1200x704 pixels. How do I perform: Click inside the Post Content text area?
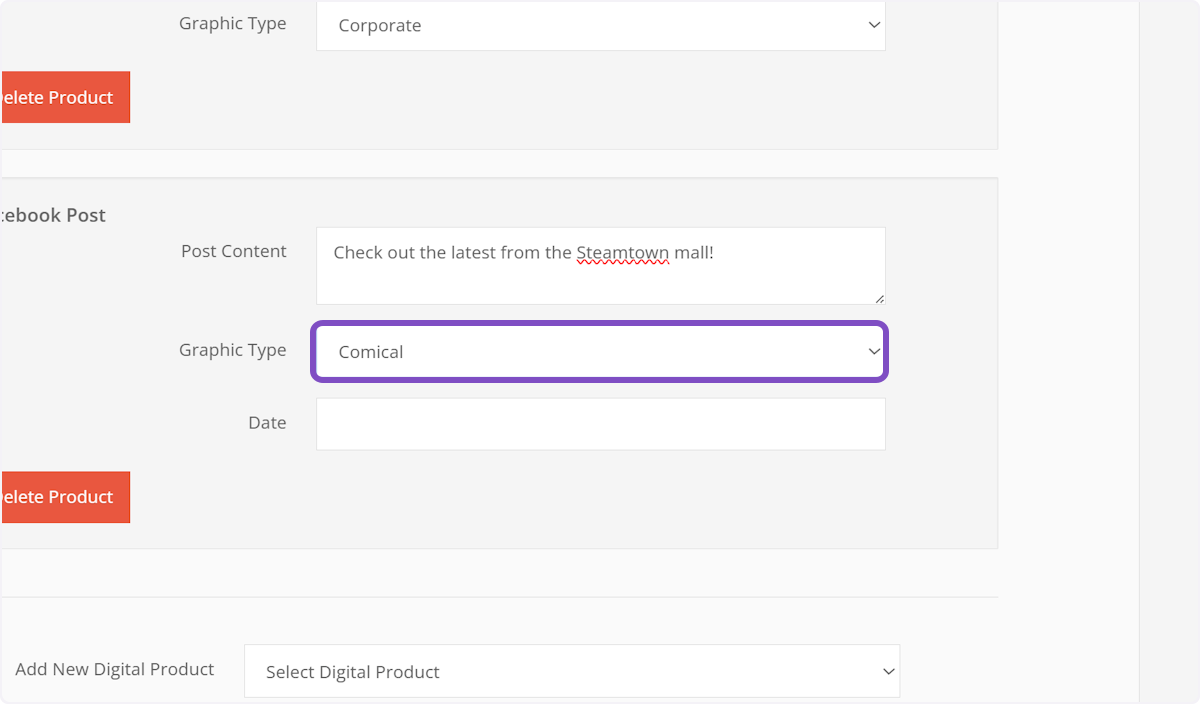tap(600, 278)
